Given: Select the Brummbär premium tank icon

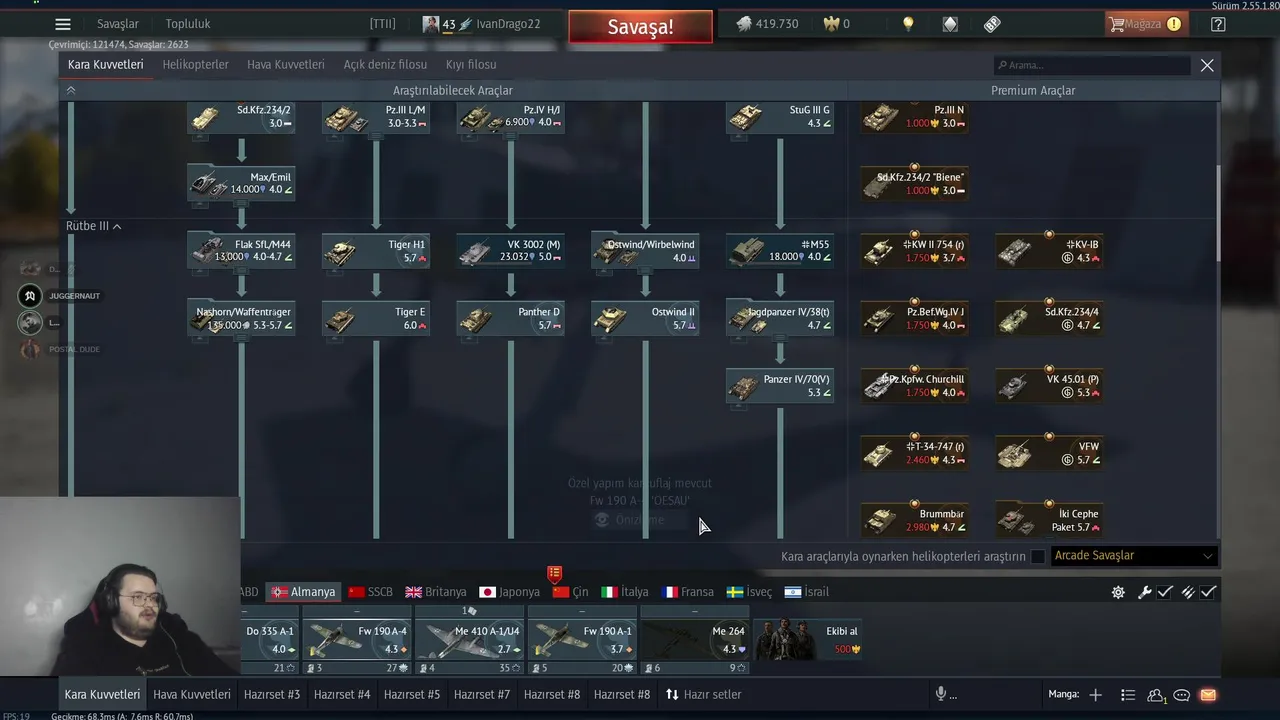Looking at the screenshot, I should (881, 520).
